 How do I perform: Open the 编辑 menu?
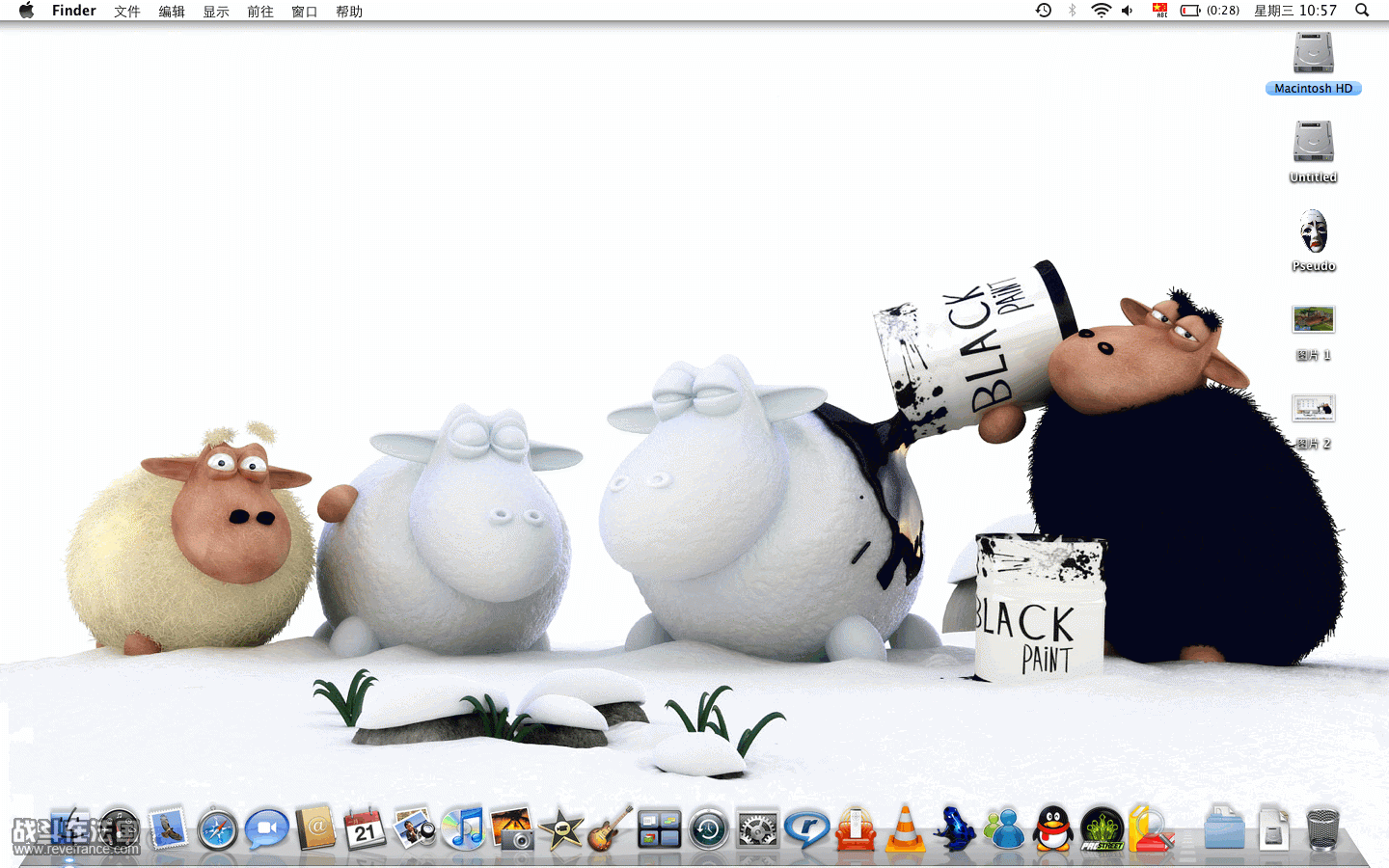click(172, 12)
